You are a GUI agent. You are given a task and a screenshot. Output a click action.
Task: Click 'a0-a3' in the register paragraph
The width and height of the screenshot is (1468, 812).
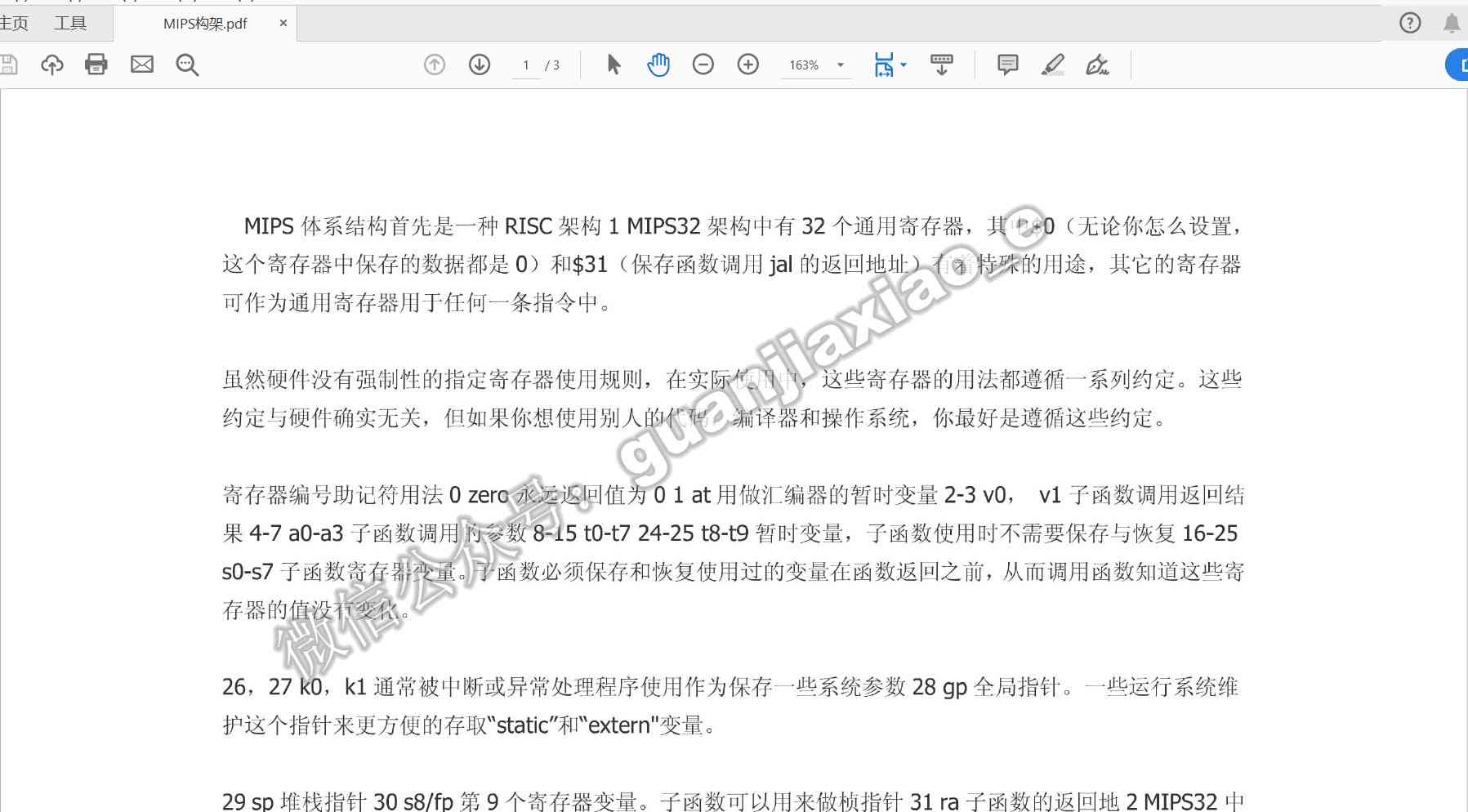click(x=316, y=533)
